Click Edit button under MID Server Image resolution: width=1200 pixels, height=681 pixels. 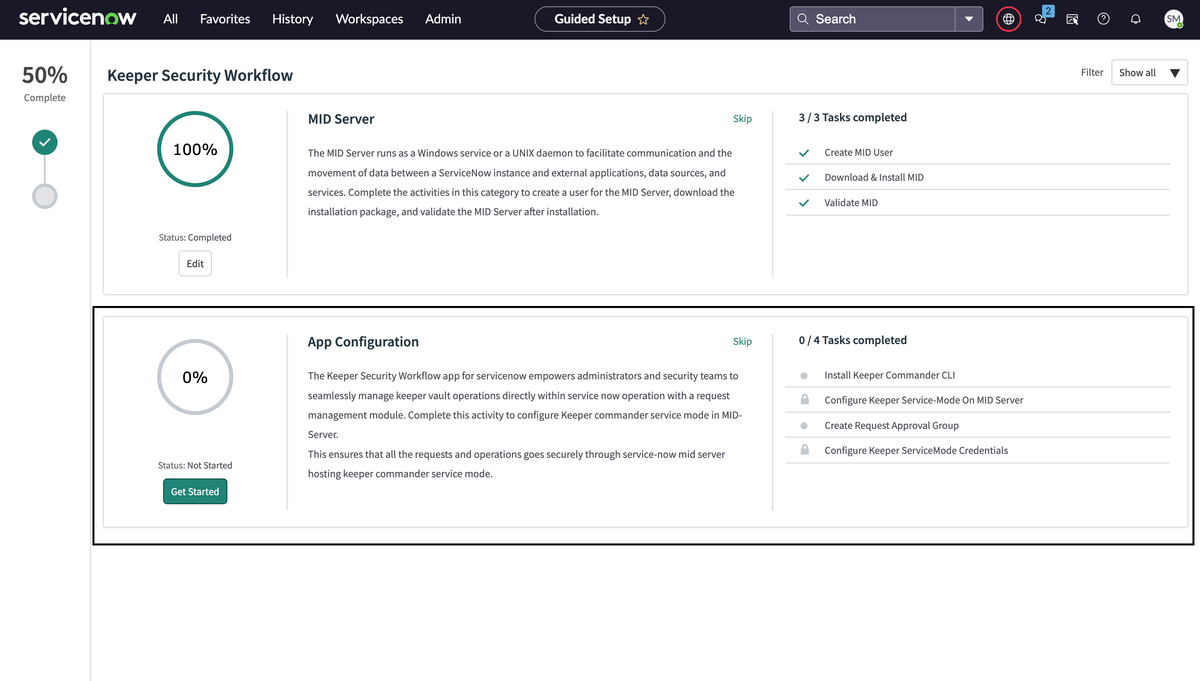pyautogui.click(x=195, y=264)
